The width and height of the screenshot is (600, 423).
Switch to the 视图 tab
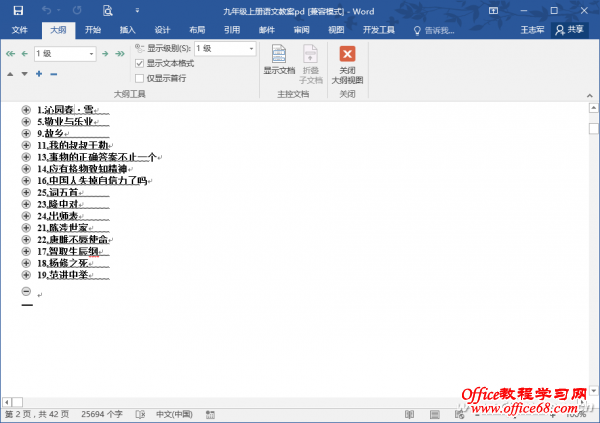(x=336, y=30)
